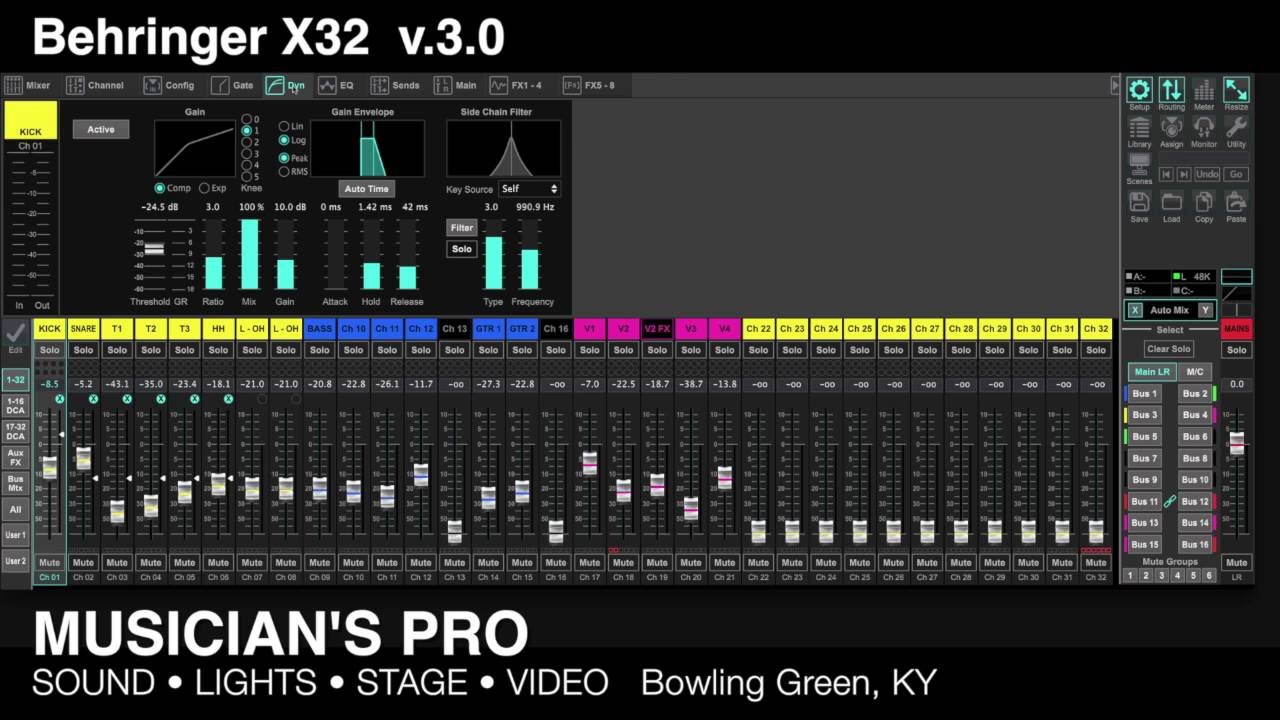
Task: Click the side chain Solo button
Action: (461, 249)
